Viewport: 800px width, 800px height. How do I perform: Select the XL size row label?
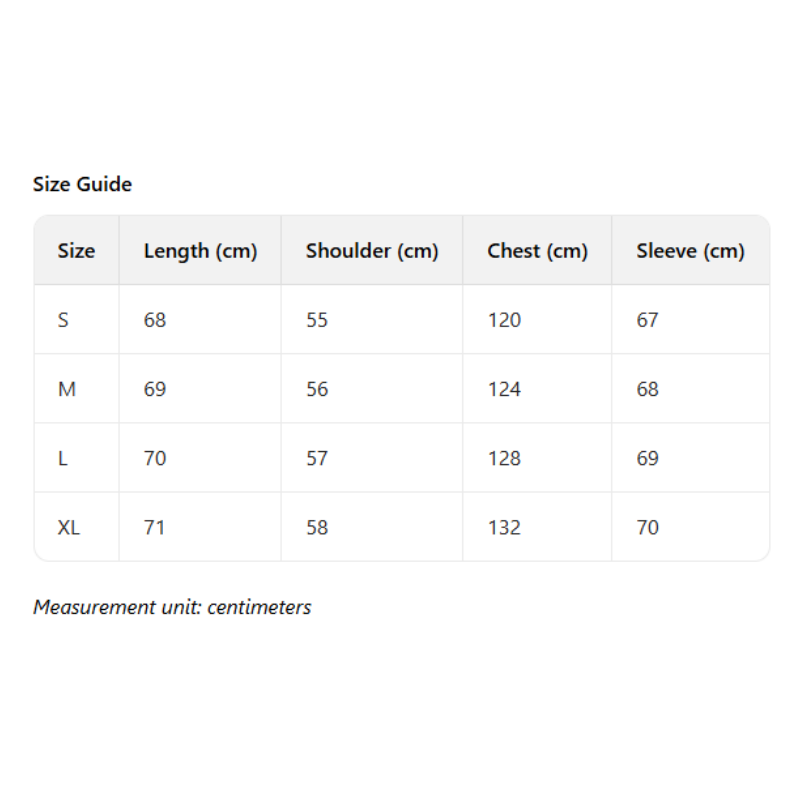[69, 527]
